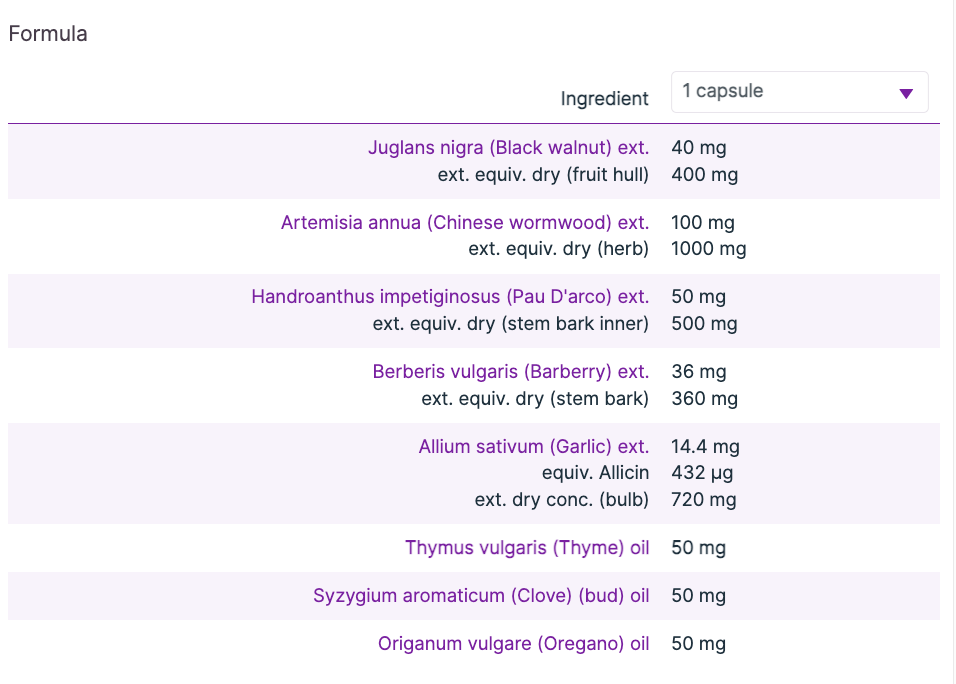This screenshot has height=684, width=956.
Task: Click the ext. dry conc. (bulb) label
Action: click(x=561, y=499)
